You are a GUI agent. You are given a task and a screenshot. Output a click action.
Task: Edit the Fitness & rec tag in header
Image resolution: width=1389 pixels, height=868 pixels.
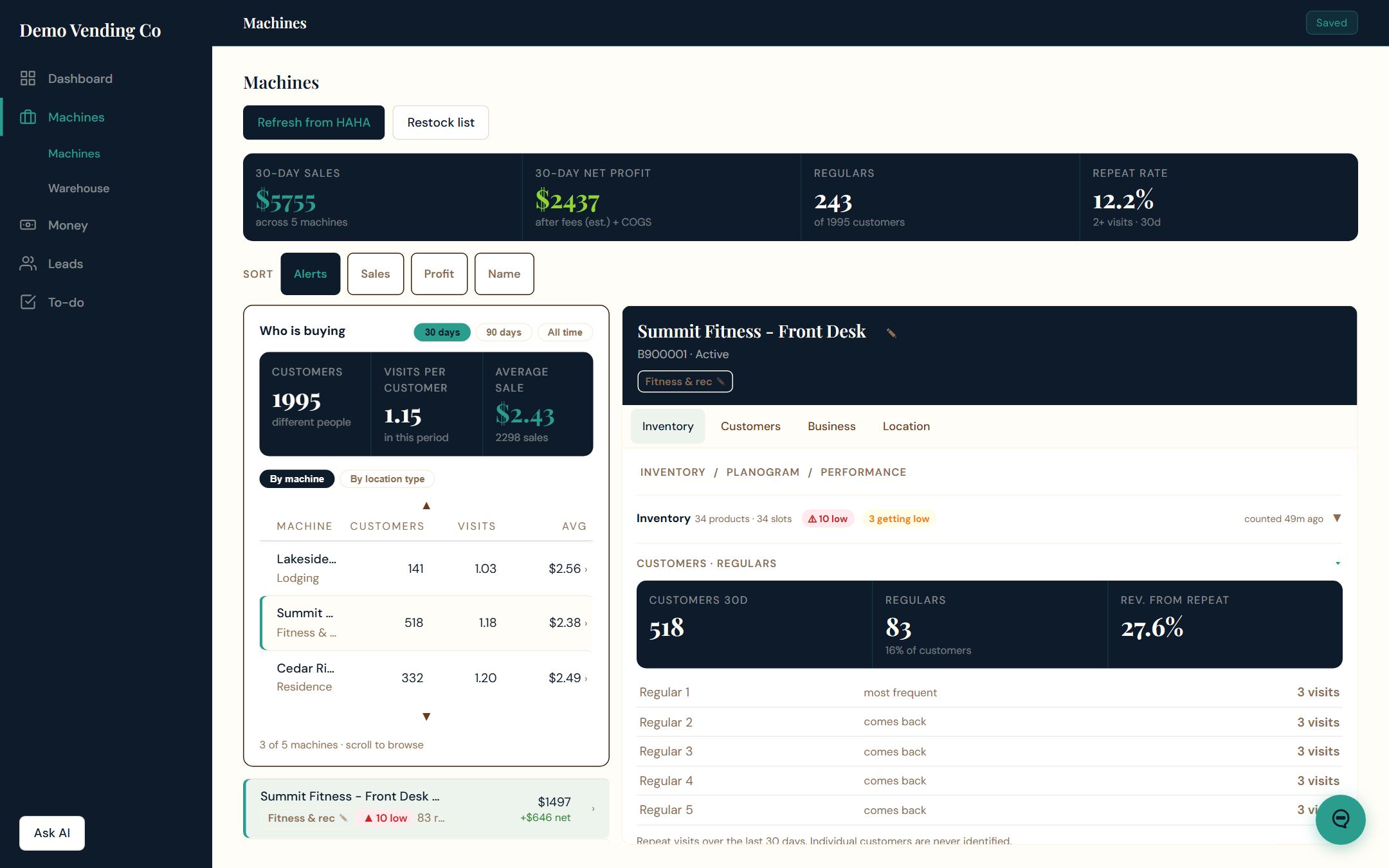coord(685,381)
